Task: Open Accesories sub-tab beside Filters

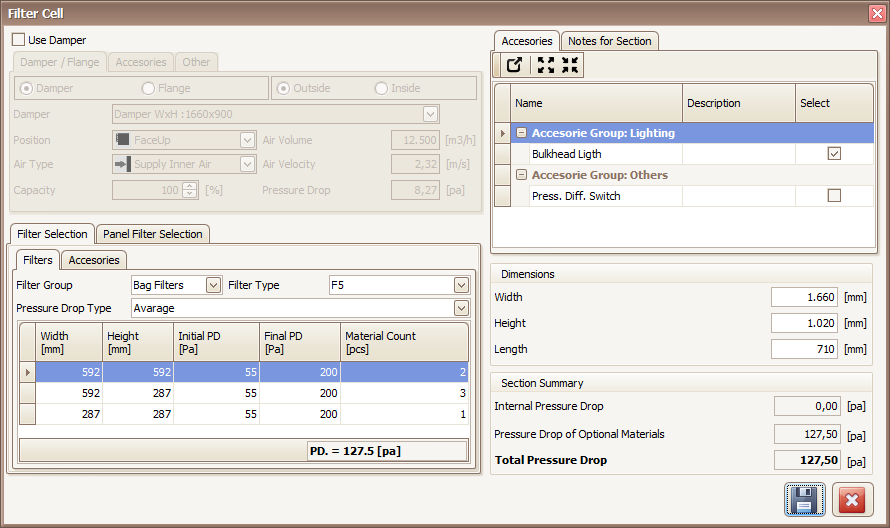Action: coord(94,260)
